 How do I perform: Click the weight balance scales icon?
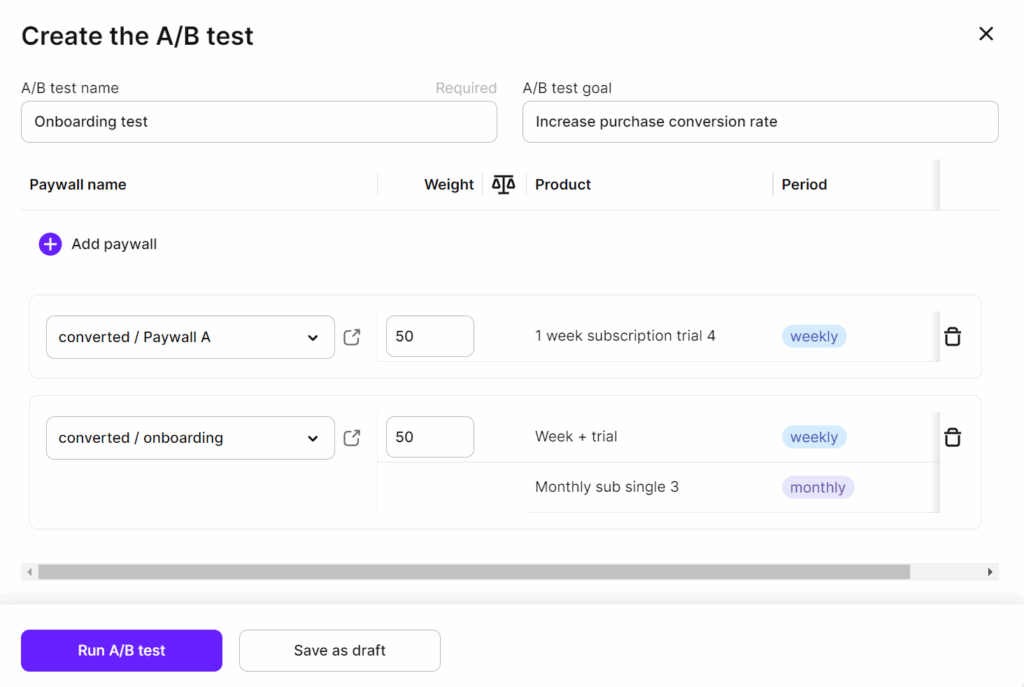click(x=502, y=184)
